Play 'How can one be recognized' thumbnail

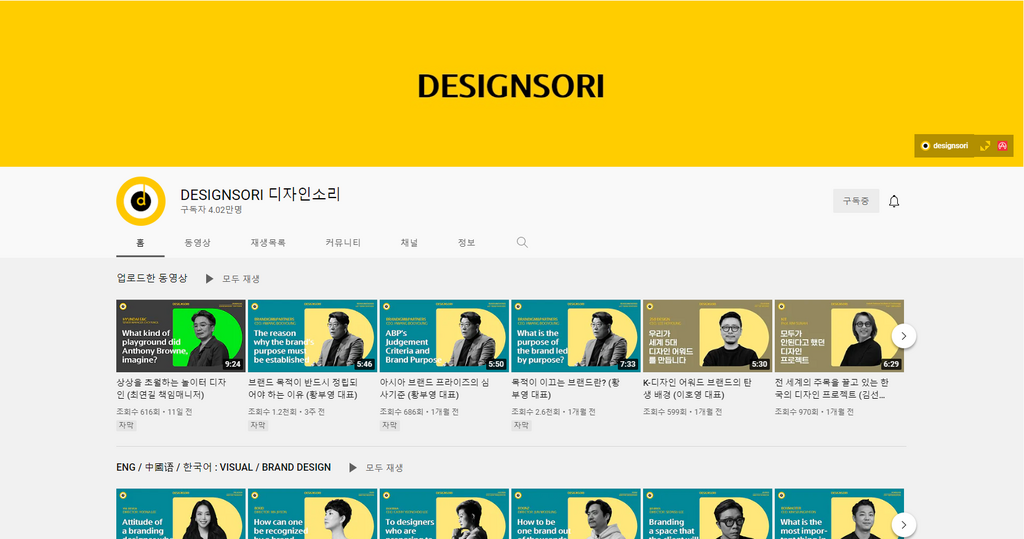click(312, 514)
